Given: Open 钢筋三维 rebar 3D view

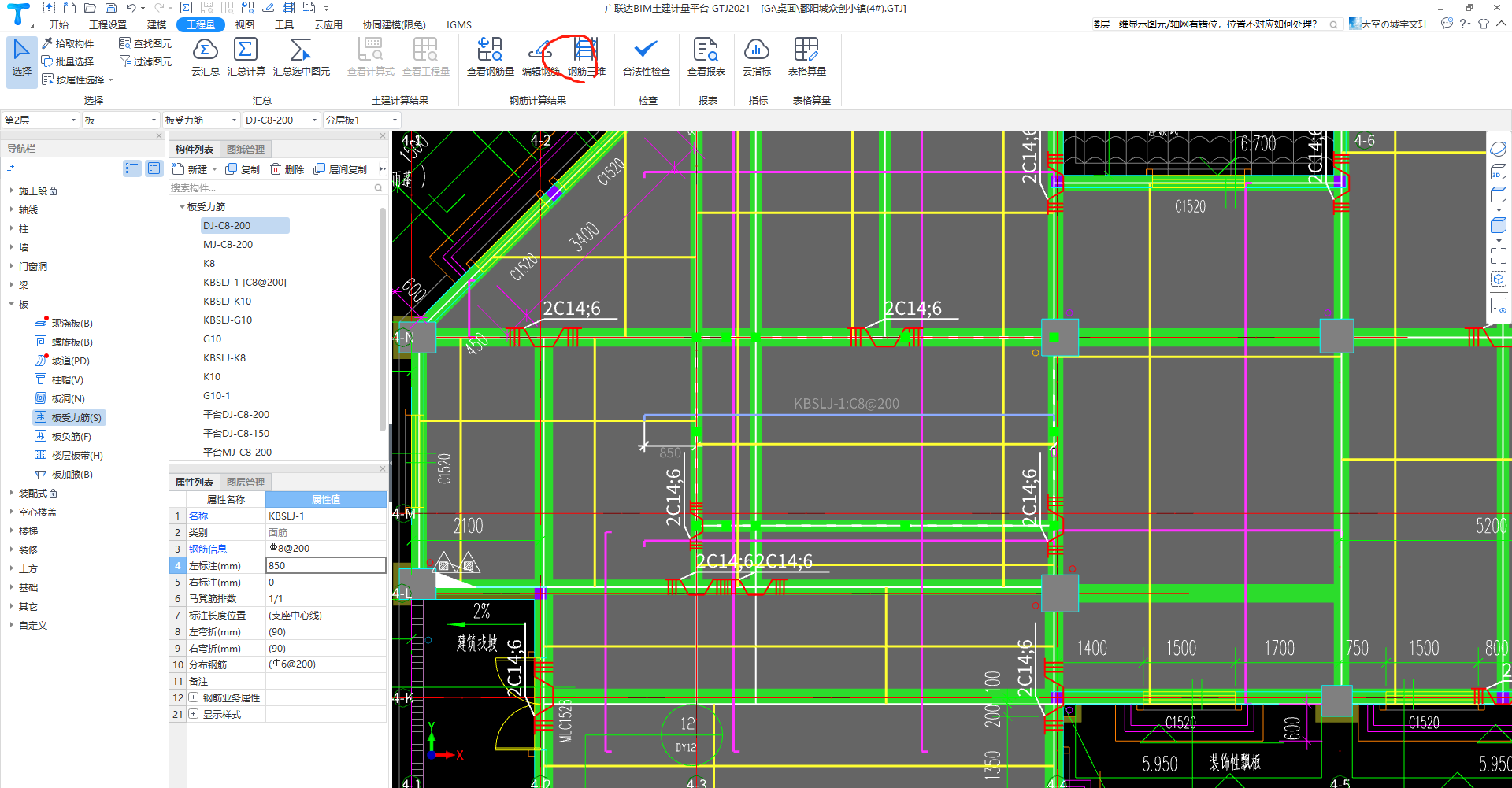Looking at the screenshot, I should coord(586,57).
